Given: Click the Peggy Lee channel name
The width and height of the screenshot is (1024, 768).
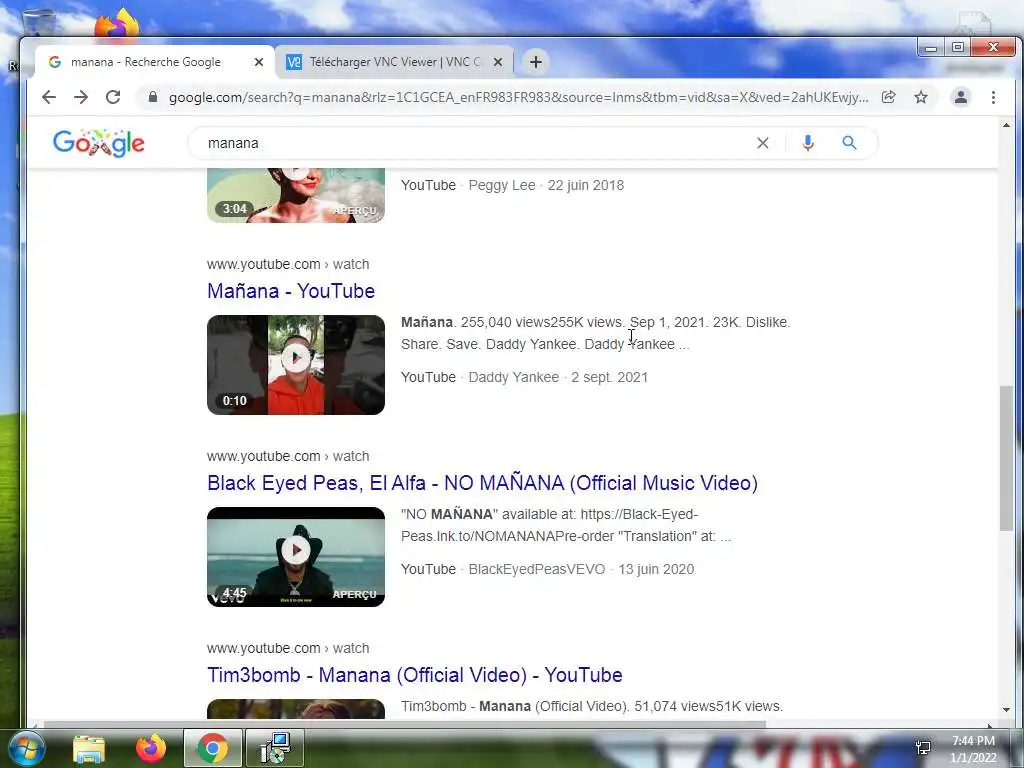Looking at the screenshot, I should coord(502,185).
